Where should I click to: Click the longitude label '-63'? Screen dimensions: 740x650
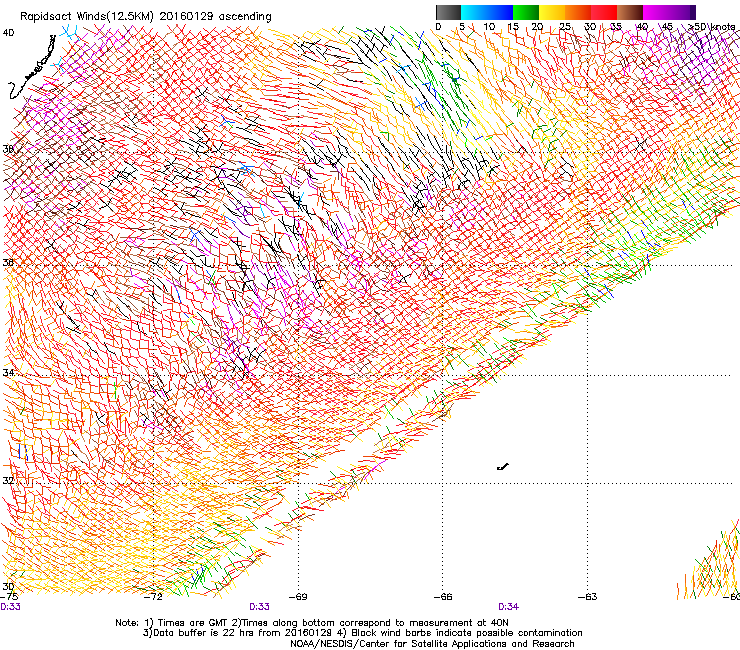[588, 596]
